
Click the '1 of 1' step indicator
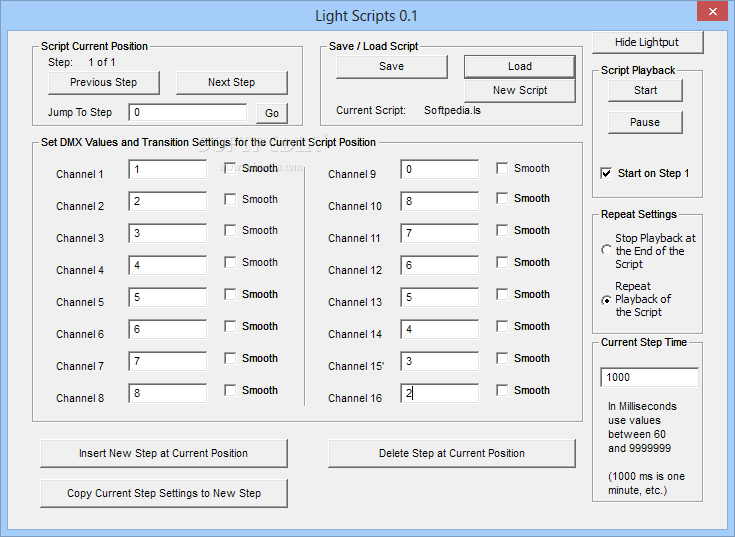[102, 62]
